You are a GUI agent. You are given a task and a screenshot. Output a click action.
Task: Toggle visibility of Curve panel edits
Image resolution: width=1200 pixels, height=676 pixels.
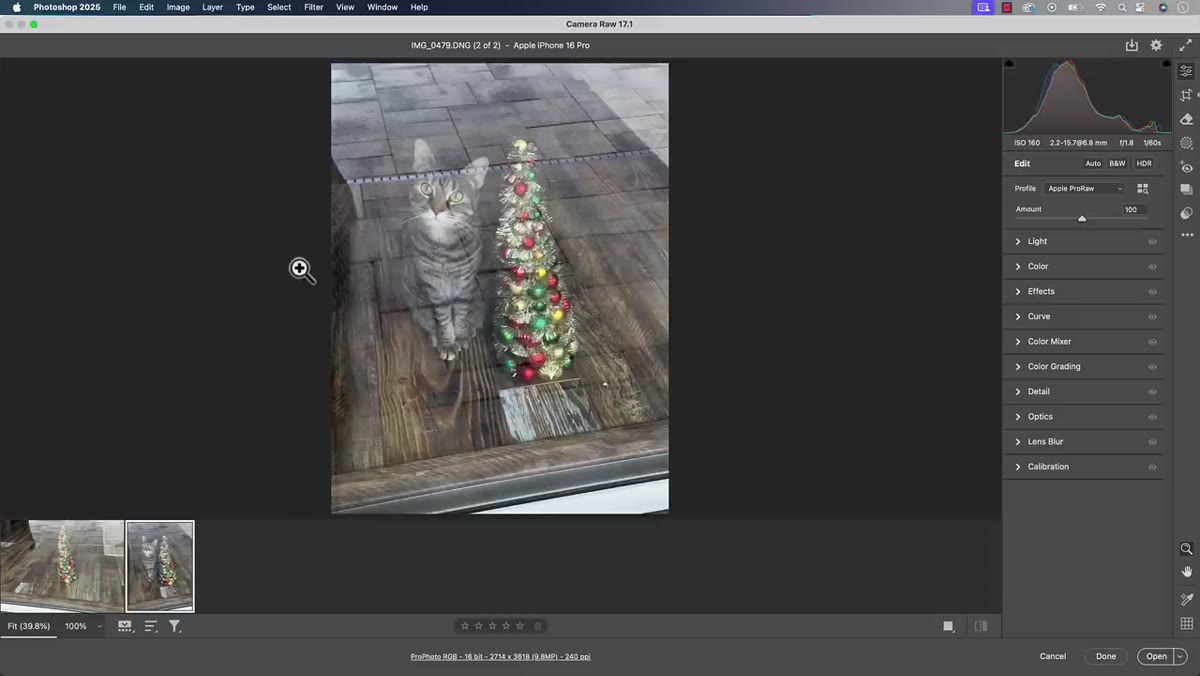1152,316
